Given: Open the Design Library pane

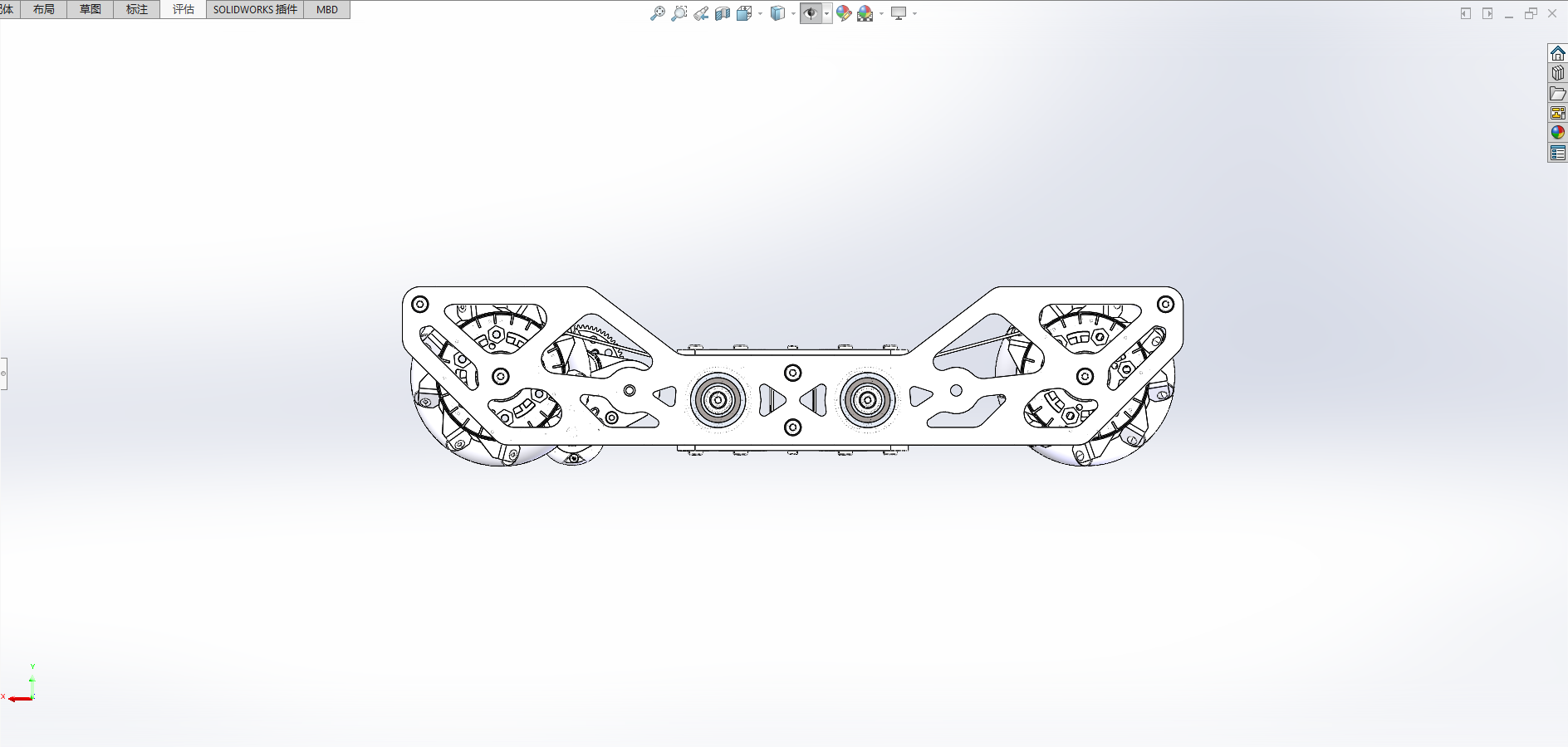Looking at the screenshot, I should click(x=1558, y=73).
